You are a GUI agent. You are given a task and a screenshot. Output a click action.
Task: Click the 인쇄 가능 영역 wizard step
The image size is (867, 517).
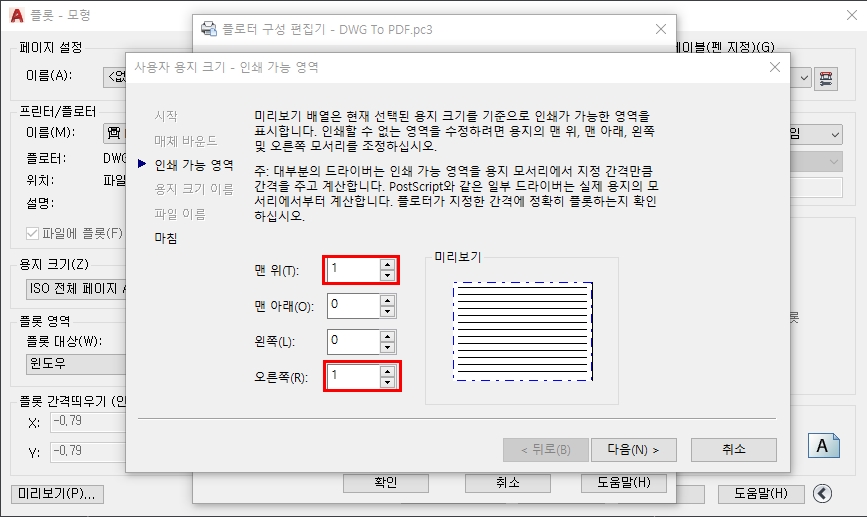pos(194,165)
